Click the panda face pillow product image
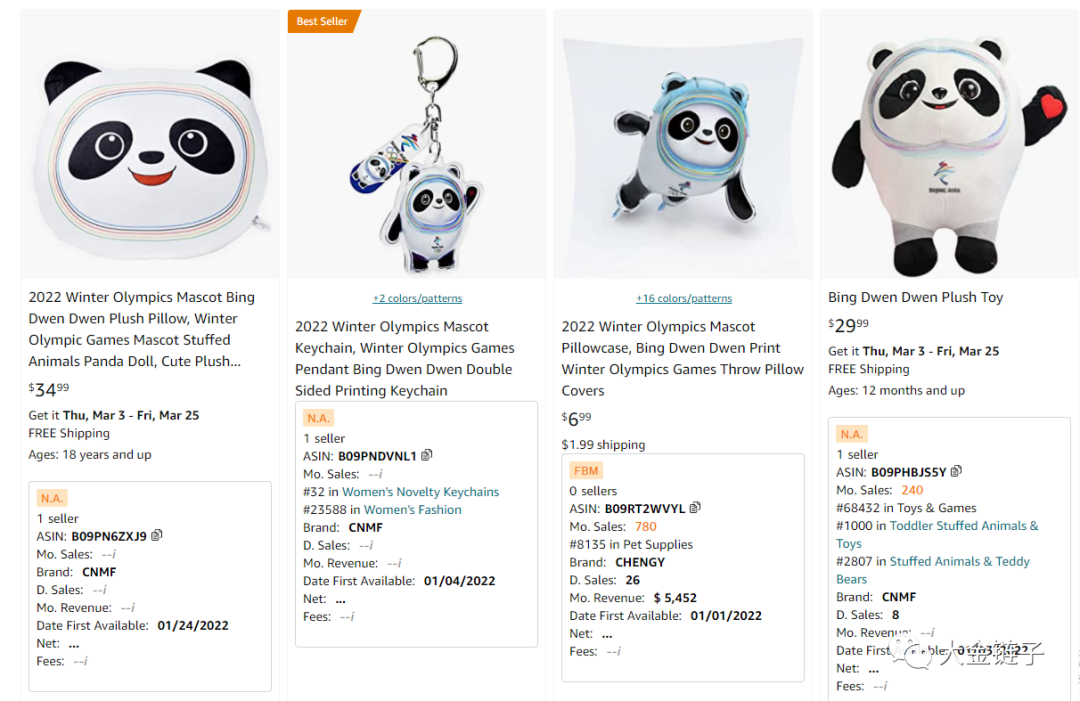The width and height of the screenshot is (1080, 701). (150, 145)
